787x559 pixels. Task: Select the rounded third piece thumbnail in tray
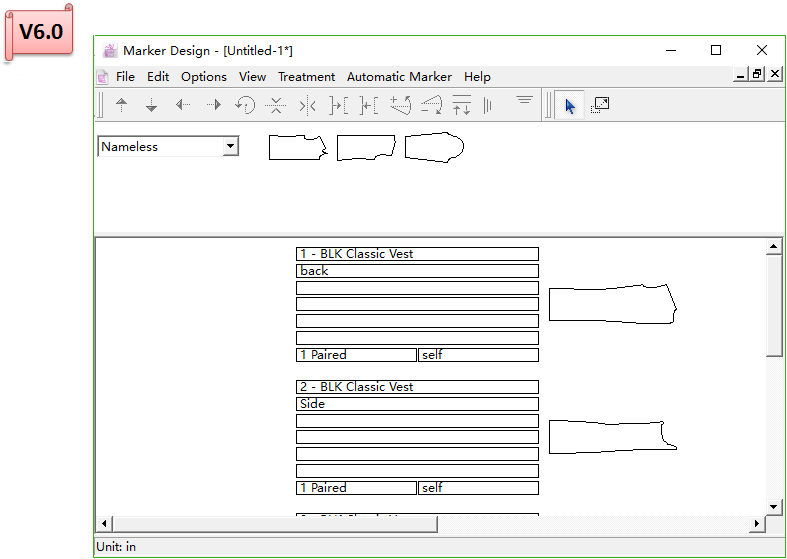tap(434, 148)
